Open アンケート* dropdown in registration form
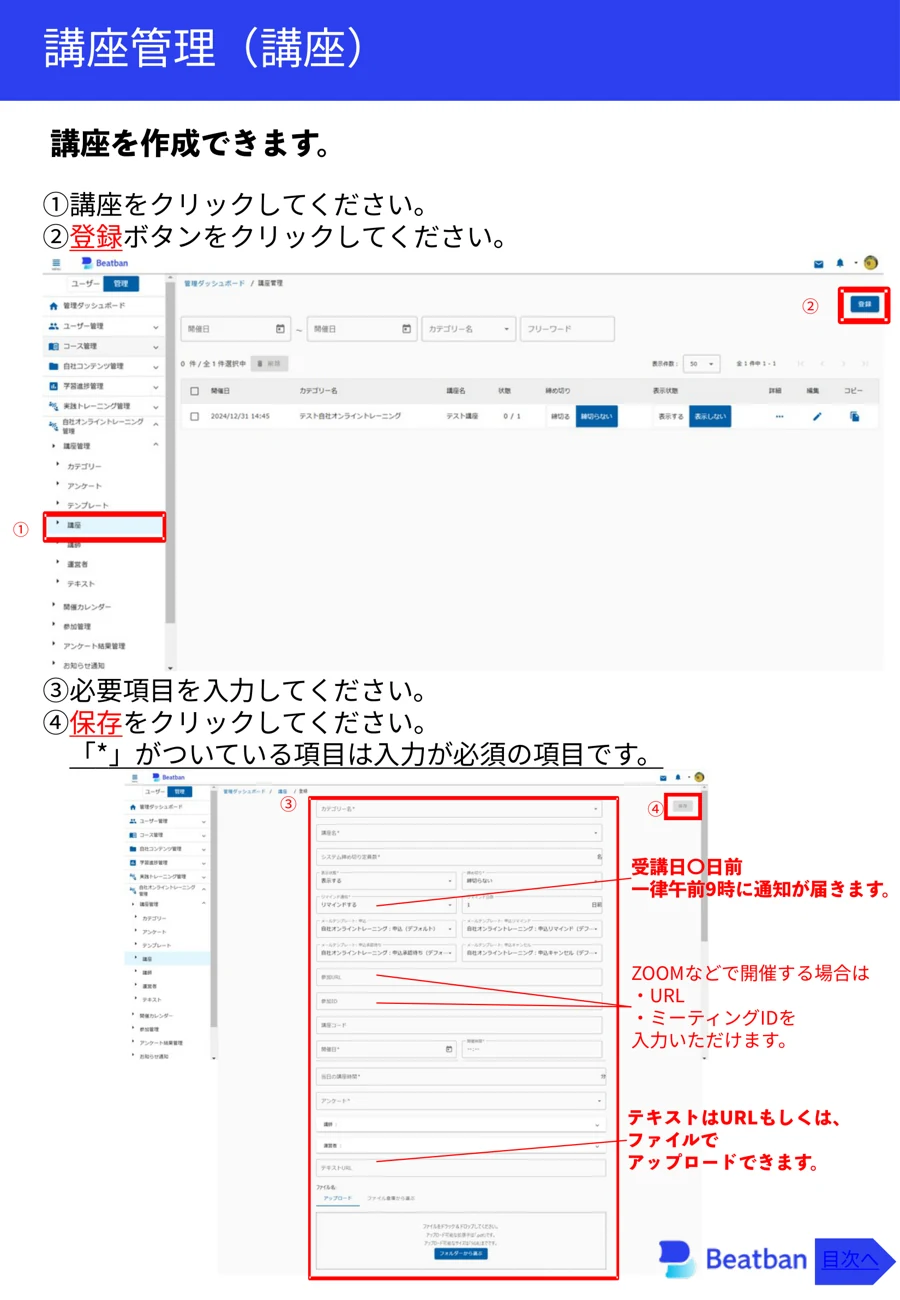This screenshot has width=900, height=1300. point(460,1101)
